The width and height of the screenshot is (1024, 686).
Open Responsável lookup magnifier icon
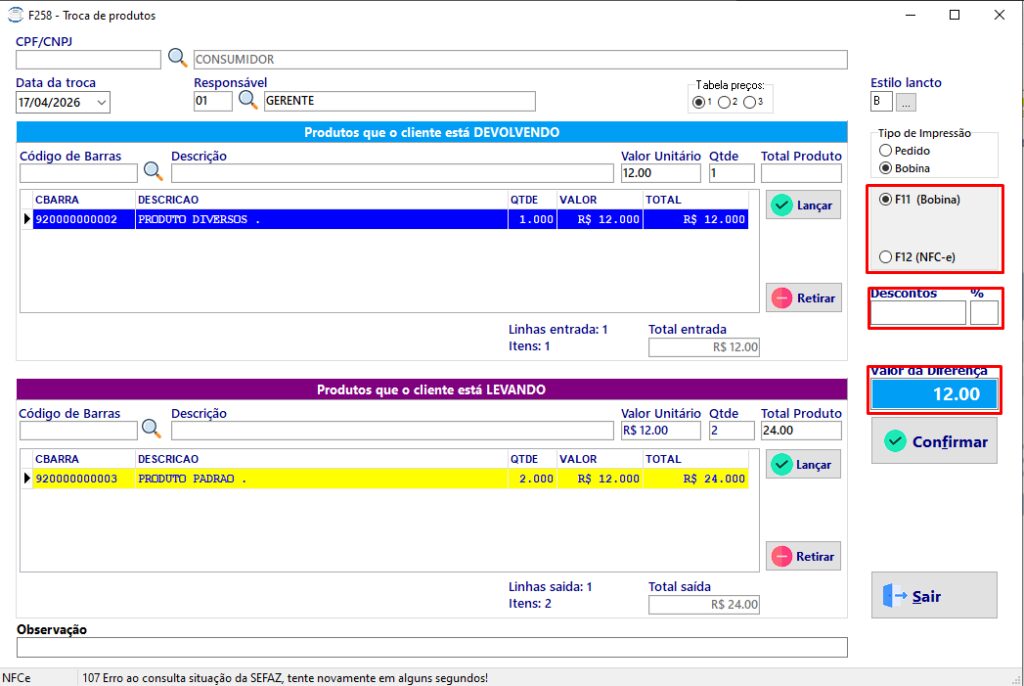pos(248,100)
